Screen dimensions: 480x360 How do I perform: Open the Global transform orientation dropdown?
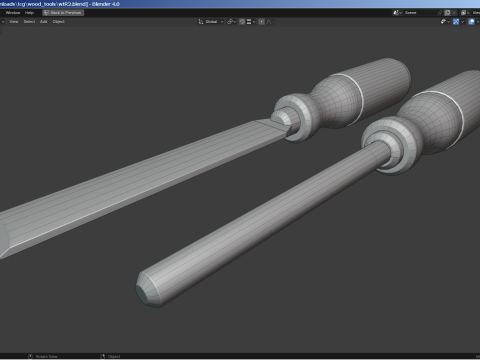coord(211,22)
